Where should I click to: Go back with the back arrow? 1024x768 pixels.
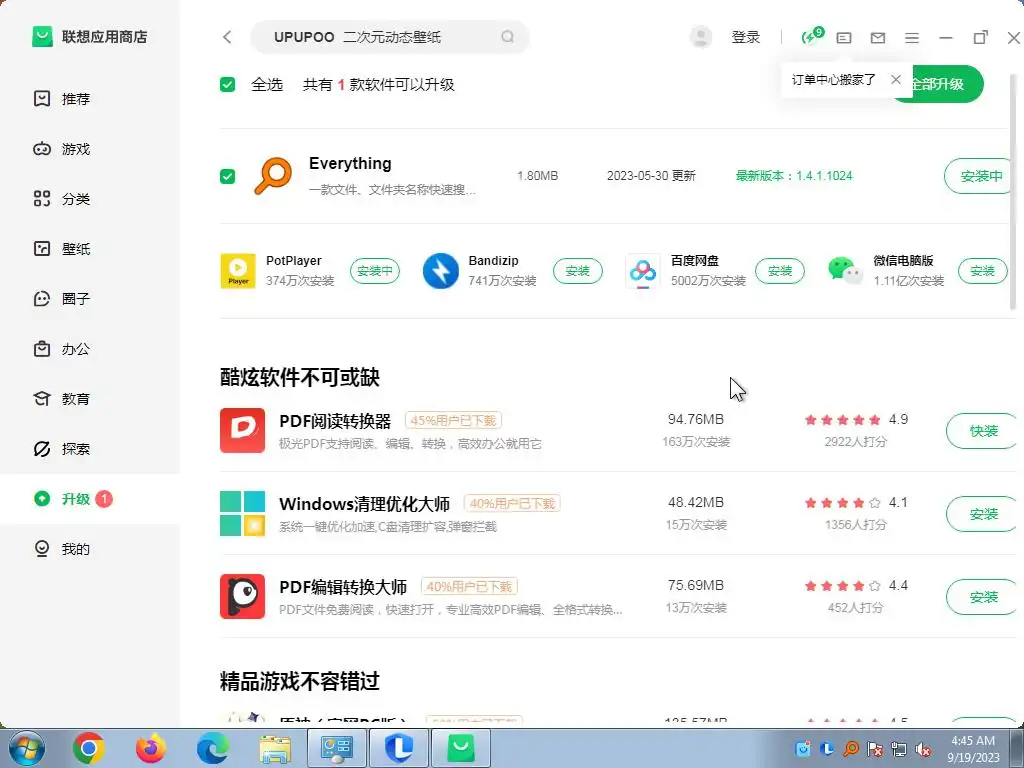click(x=227, y=37)
